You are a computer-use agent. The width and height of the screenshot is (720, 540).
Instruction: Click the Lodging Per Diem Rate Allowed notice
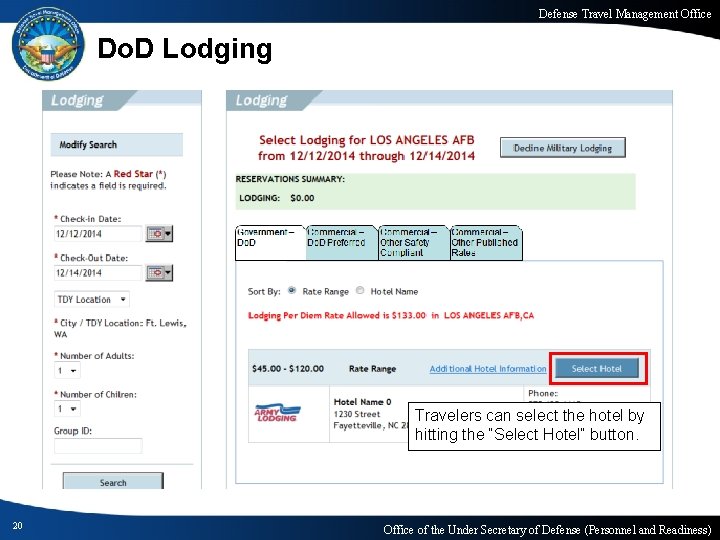[391, 315]
